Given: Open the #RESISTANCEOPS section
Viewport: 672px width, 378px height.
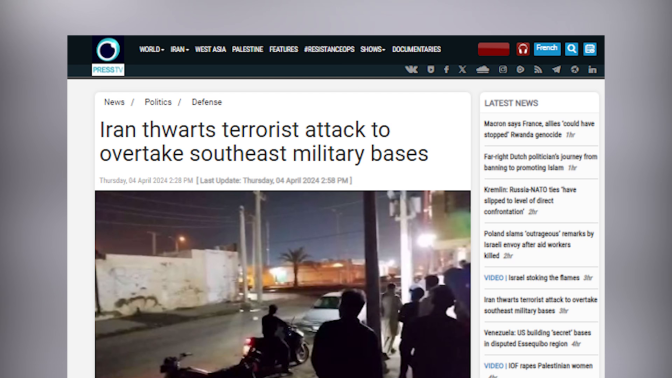Looking at the screenshot, I should coord(329,49).
